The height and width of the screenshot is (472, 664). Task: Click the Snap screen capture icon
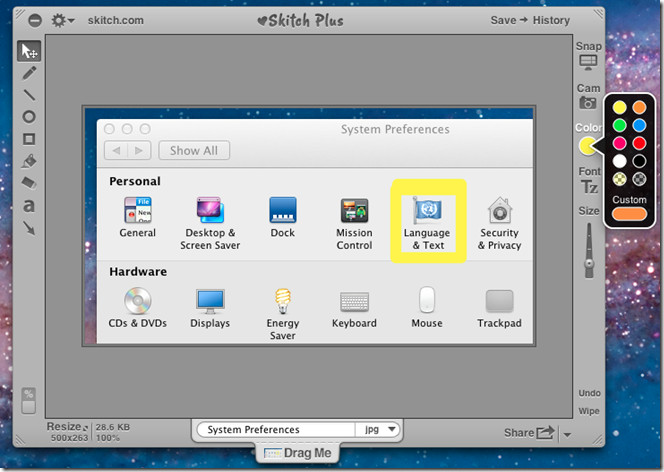(588, 62)
